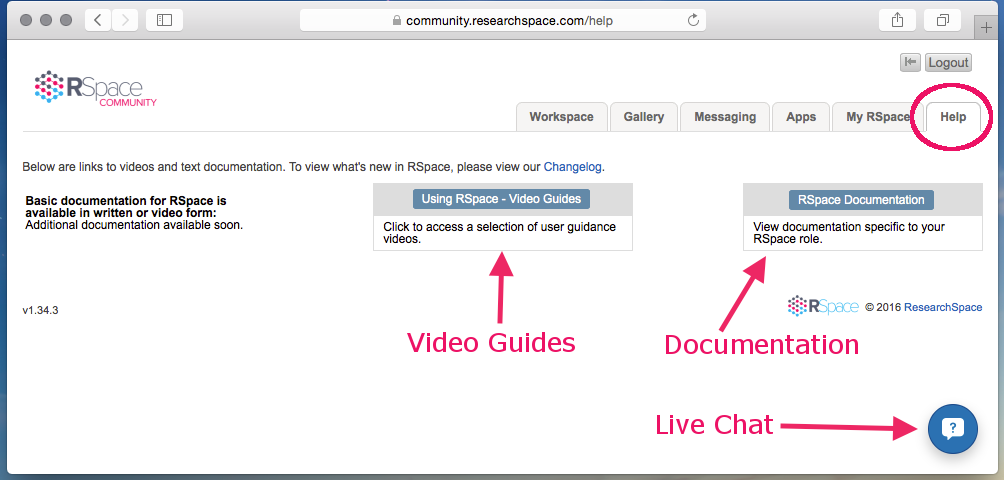This screenshot has width=1004, height=480.
Task: Click Safari back navigation arrow
Action: (x=97, y=20)
